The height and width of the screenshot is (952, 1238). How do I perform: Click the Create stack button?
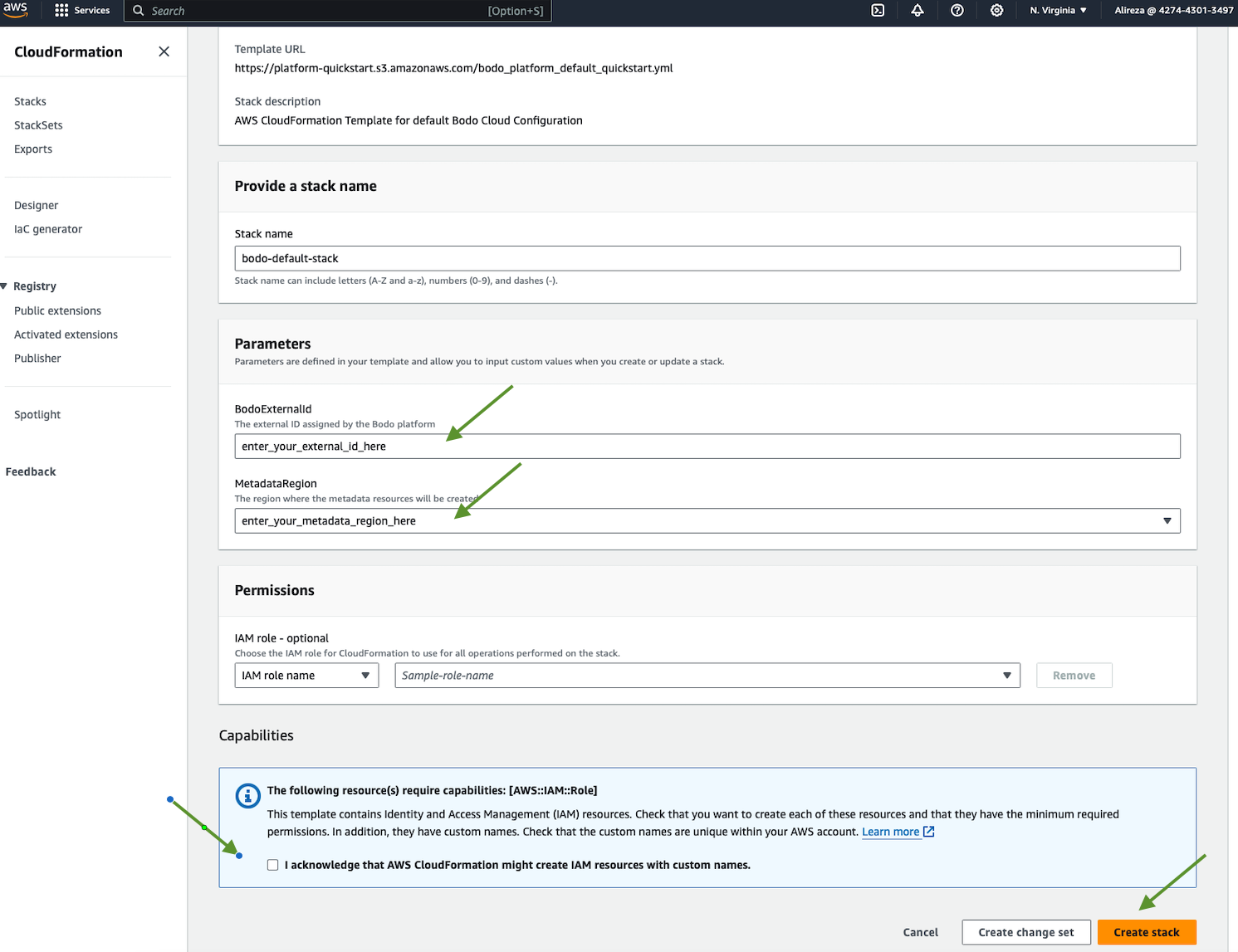pos(1147,932)
